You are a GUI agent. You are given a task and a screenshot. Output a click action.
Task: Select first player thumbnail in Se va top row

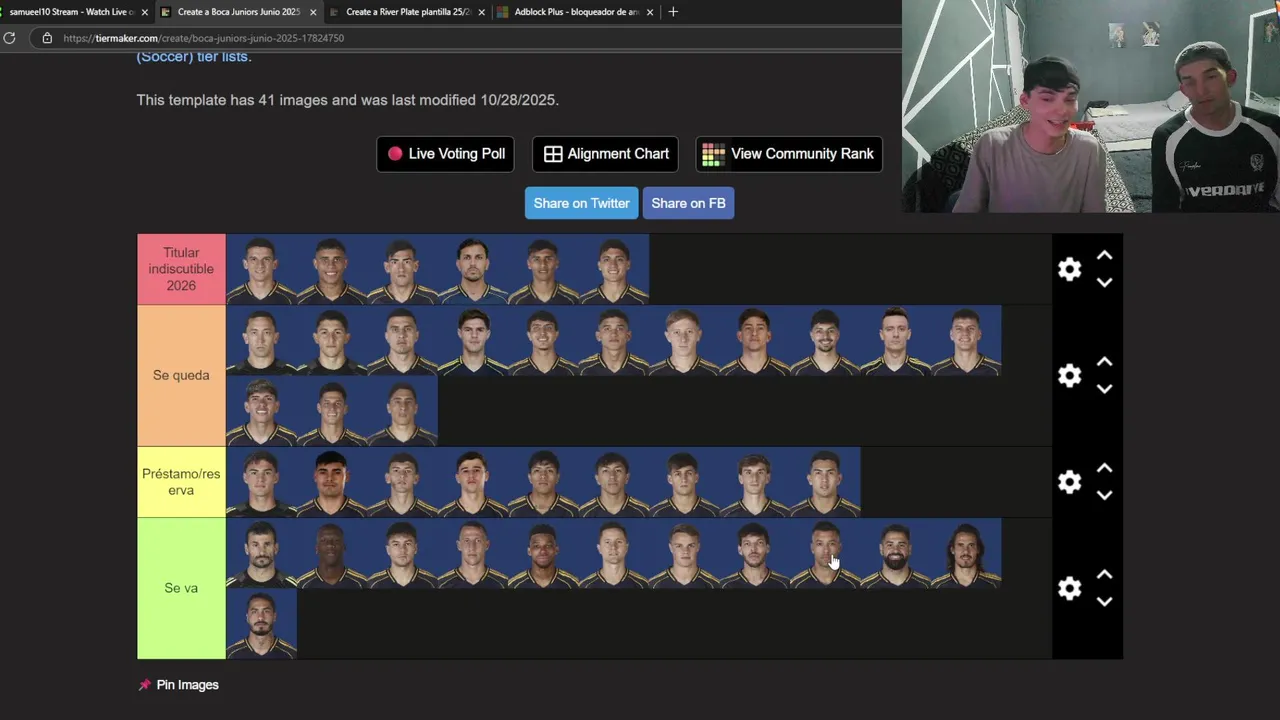tap(261, 553)
